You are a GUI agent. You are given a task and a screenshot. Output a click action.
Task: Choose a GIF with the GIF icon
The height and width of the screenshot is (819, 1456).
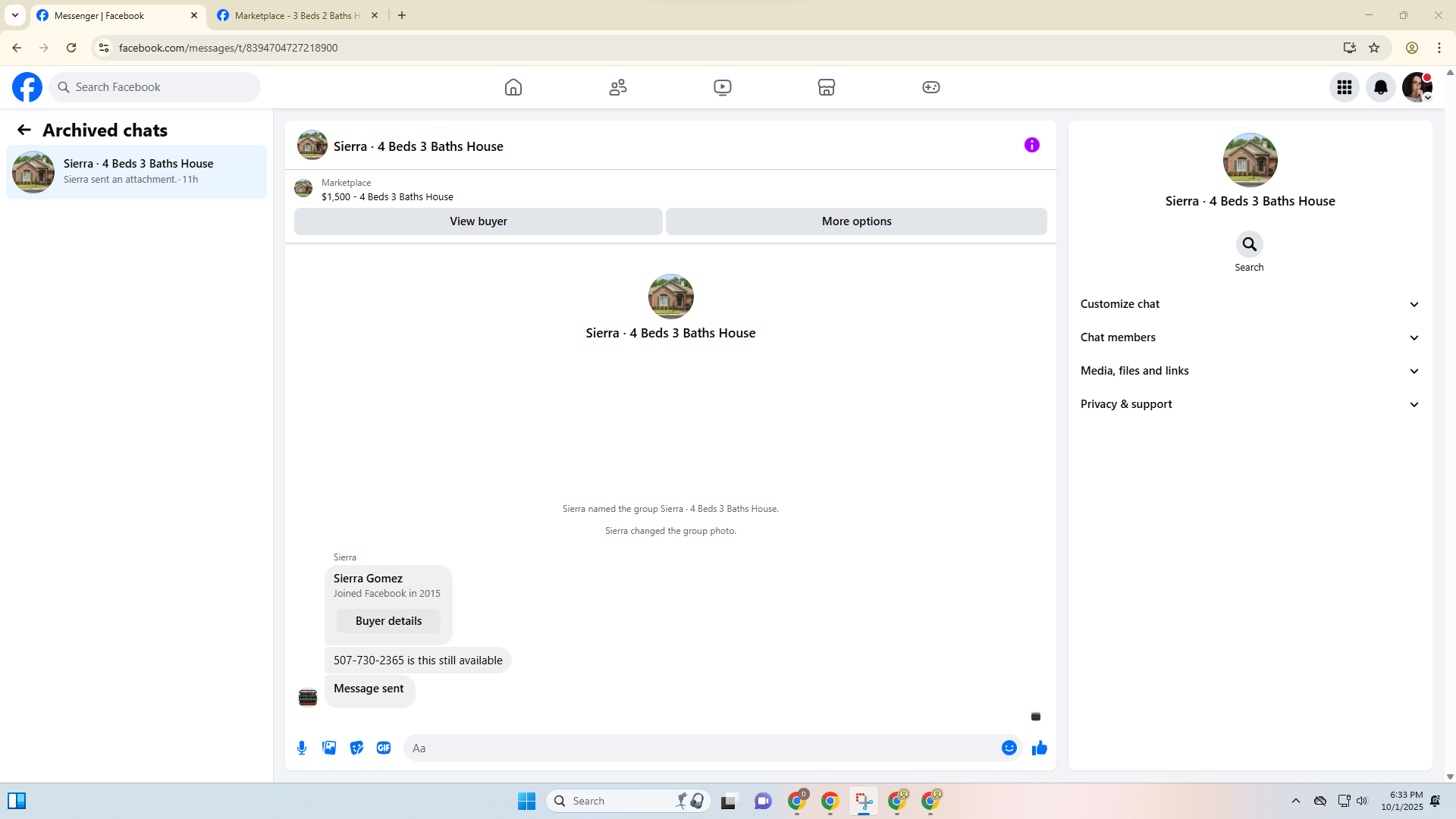coord(384,748)
